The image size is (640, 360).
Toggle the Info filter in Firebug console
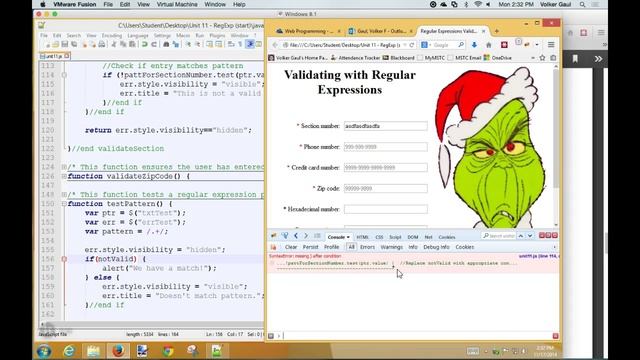[413, 247]
